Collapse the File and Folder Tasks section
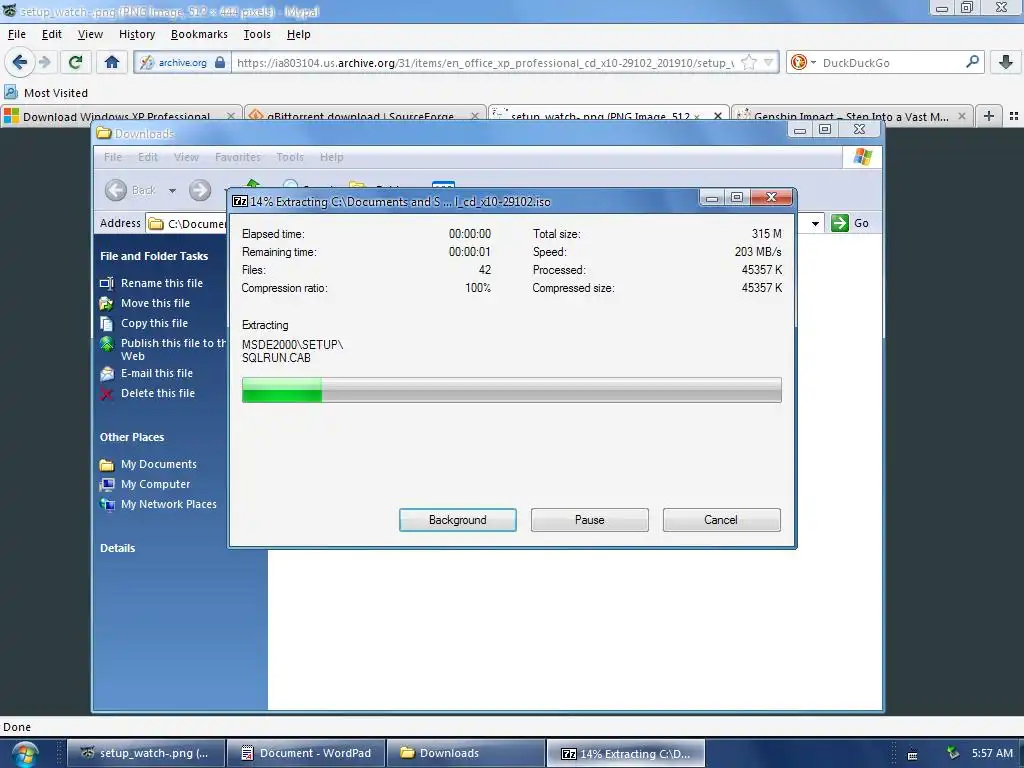The image size is (1024, 768). click(x=154, y=256)
